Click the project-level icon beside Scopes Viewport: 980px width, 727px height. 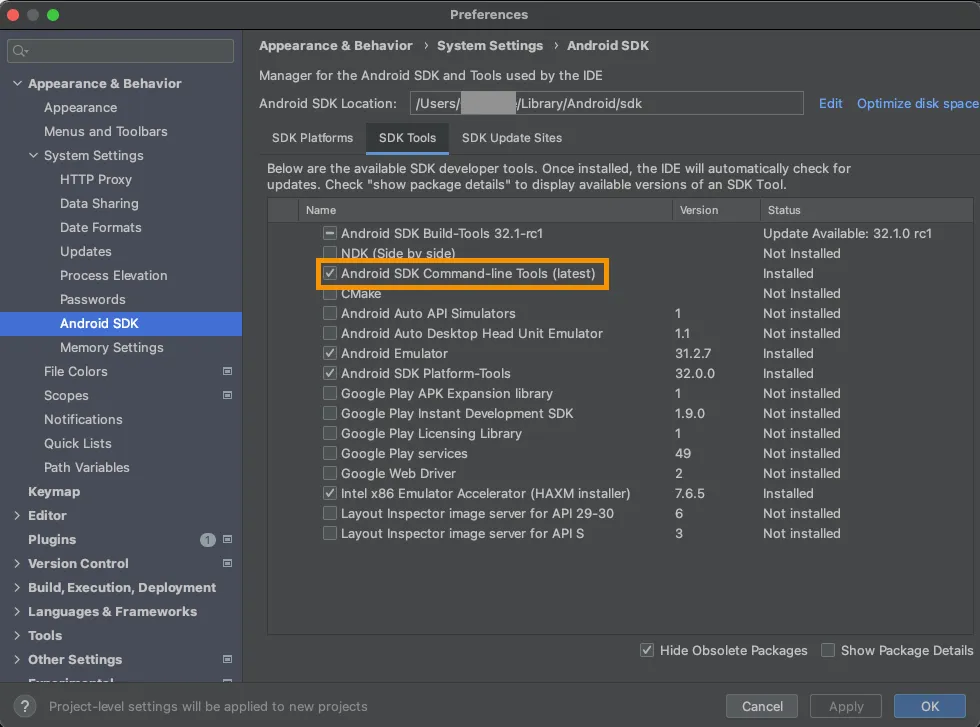pos(228,395)
